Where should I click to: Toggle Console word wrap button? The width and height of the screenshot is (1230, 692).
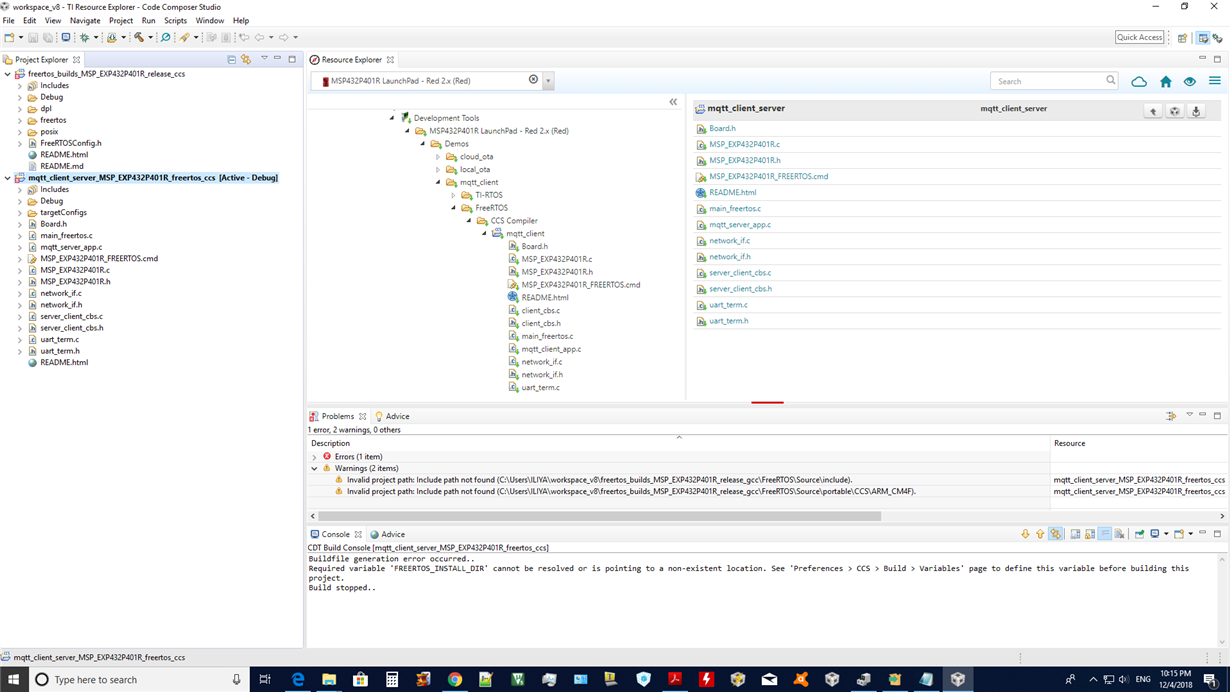1105,534
